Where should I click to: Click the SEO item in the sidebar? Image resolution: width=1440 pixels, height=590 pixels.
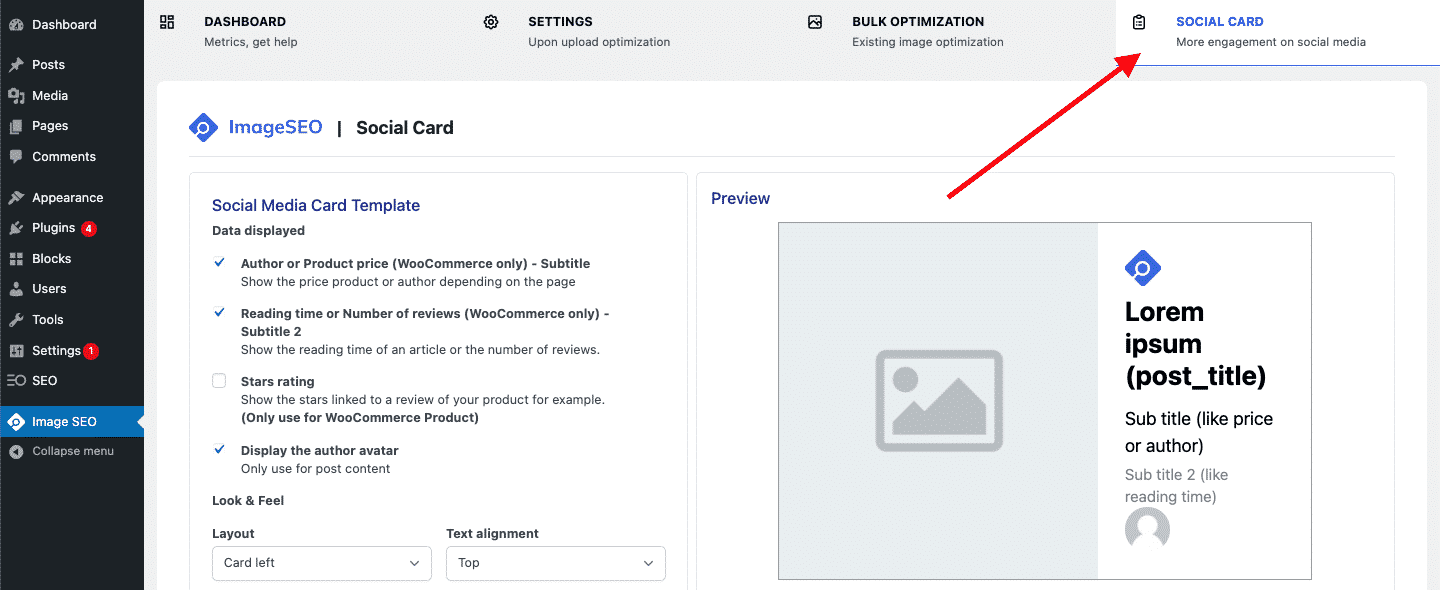tap(42, 380)
